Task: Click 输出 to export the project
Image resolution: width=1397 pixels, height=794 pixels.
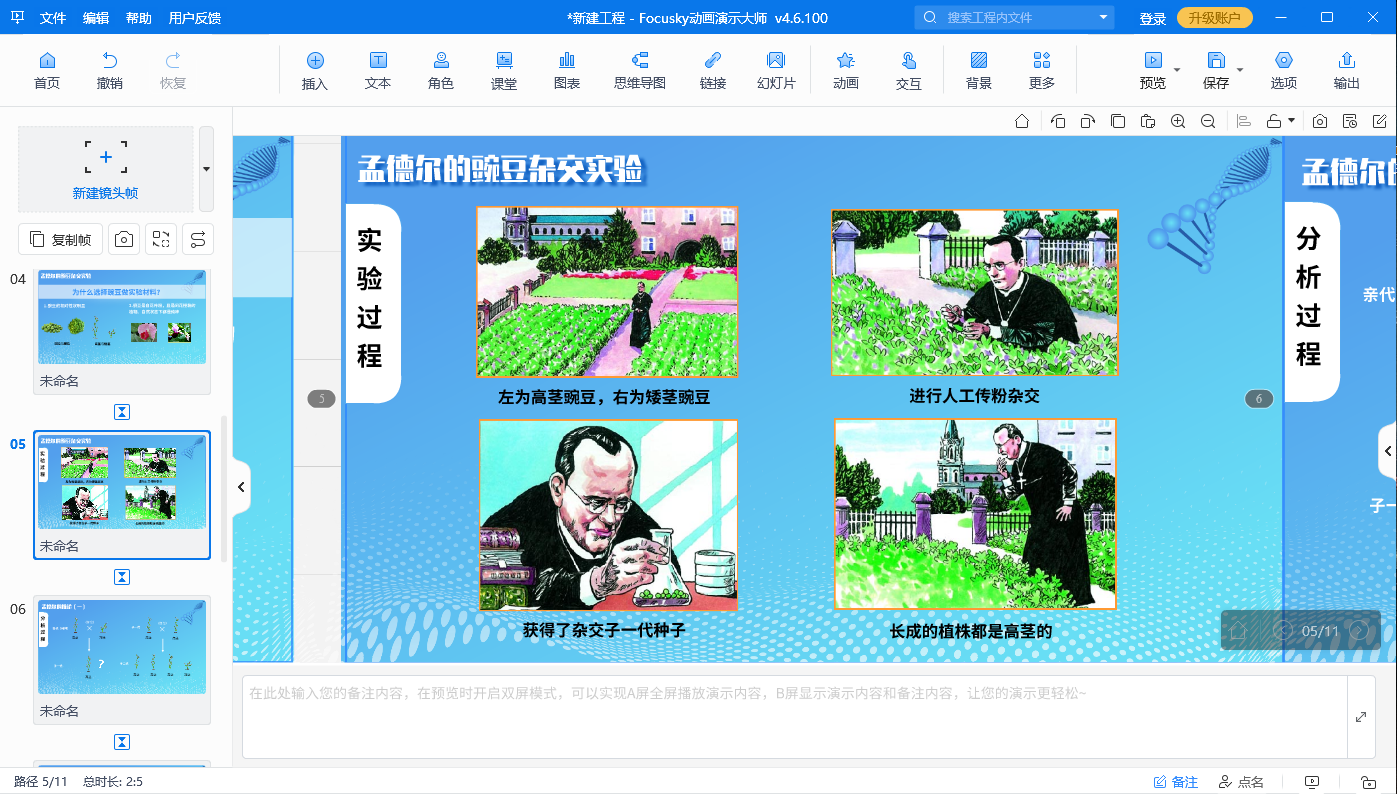Action: point(1347,71)
